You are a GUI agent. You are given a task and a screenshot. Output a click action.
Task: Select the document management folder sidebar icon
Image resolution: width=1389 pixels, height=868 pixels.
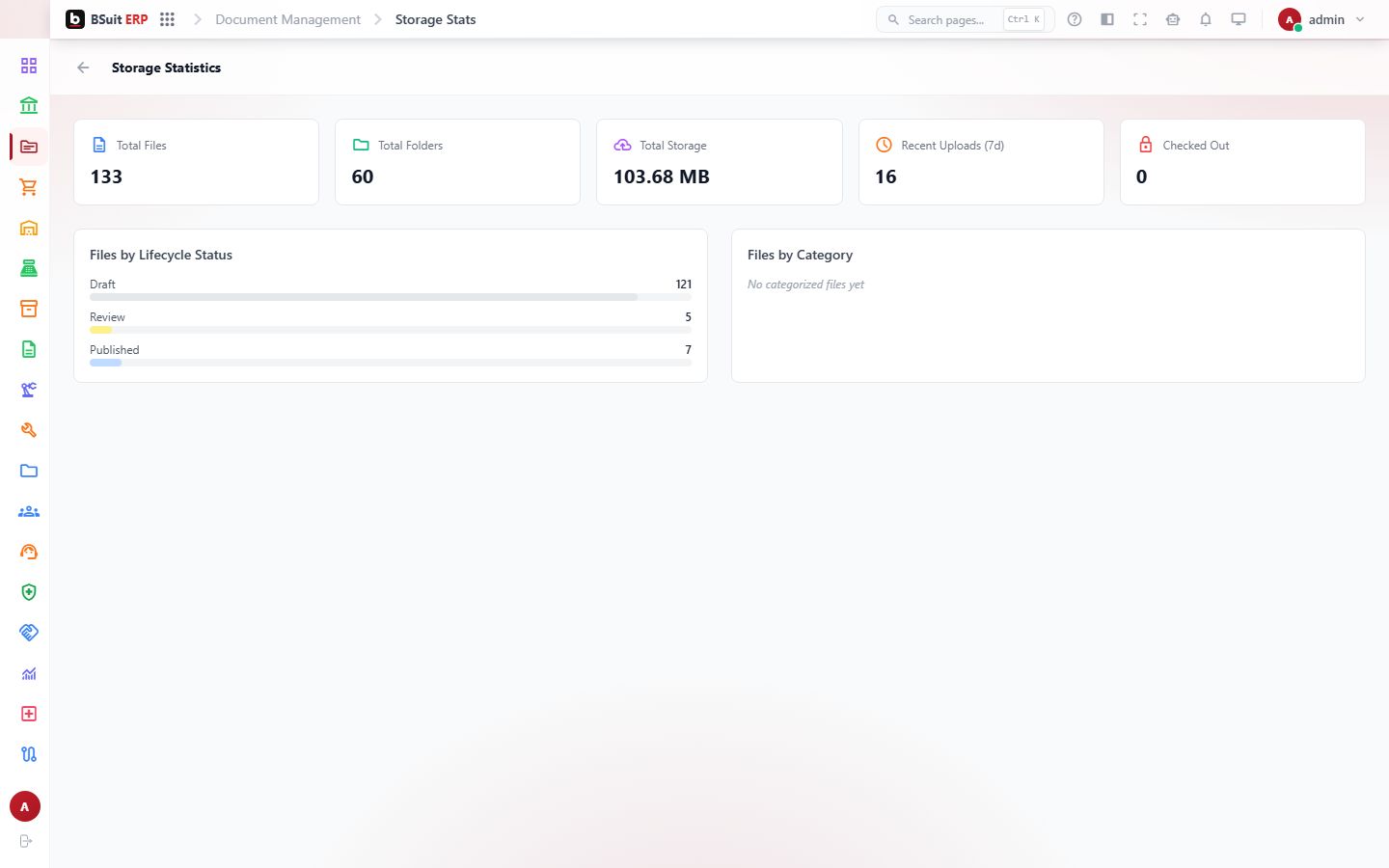click(x=29, y=147)
